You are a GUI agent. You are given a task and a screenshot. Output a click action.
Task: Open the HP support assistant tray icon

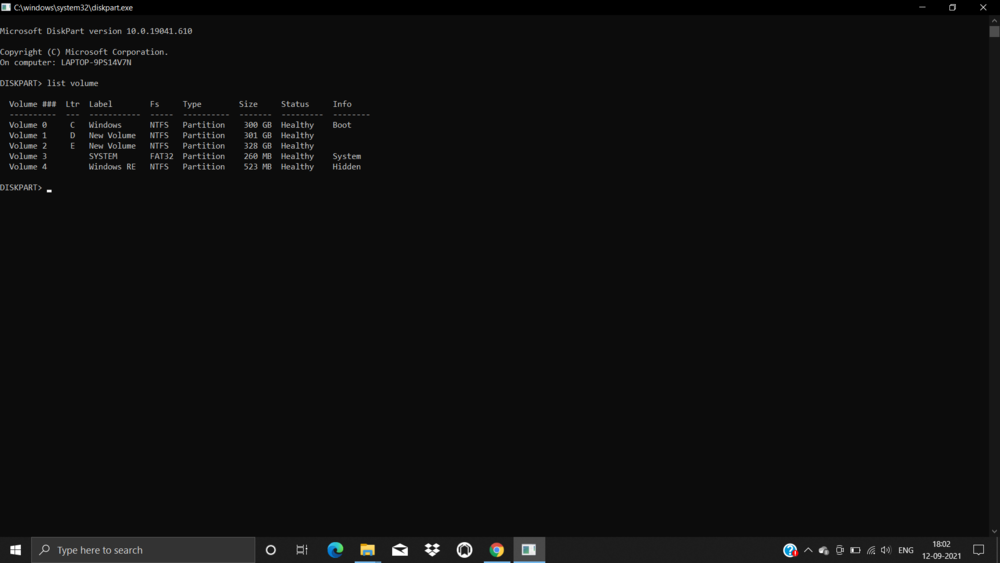click(790, 550)
